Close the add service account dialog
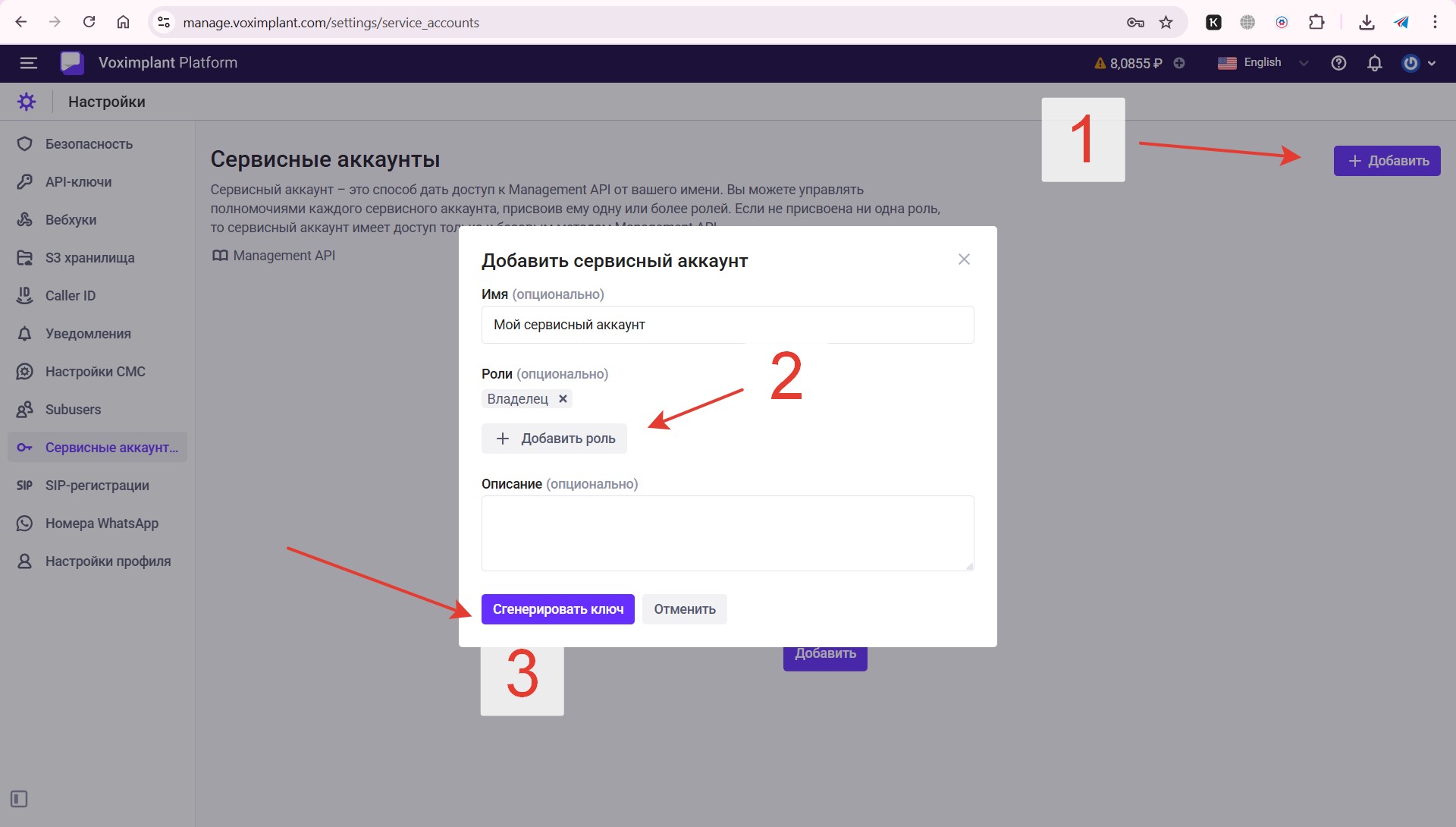 tap(964, 259)
